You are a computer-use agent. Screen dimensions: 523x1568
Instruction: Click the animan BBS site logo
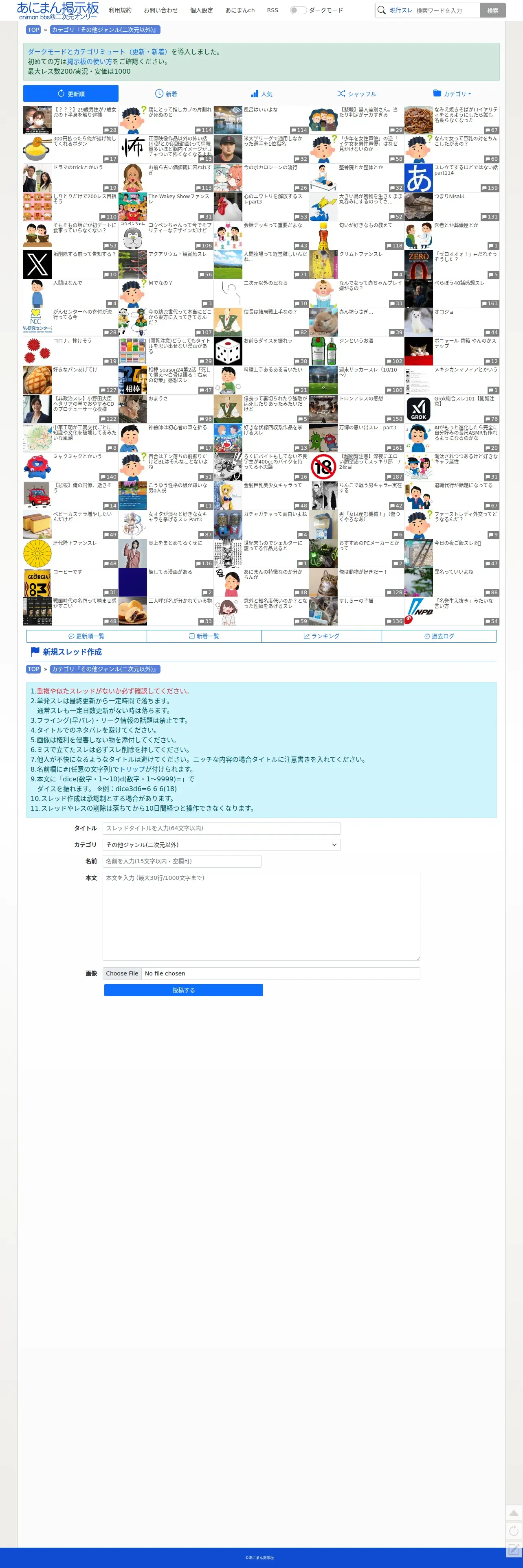pyautogui.click(x=58, y=10)
